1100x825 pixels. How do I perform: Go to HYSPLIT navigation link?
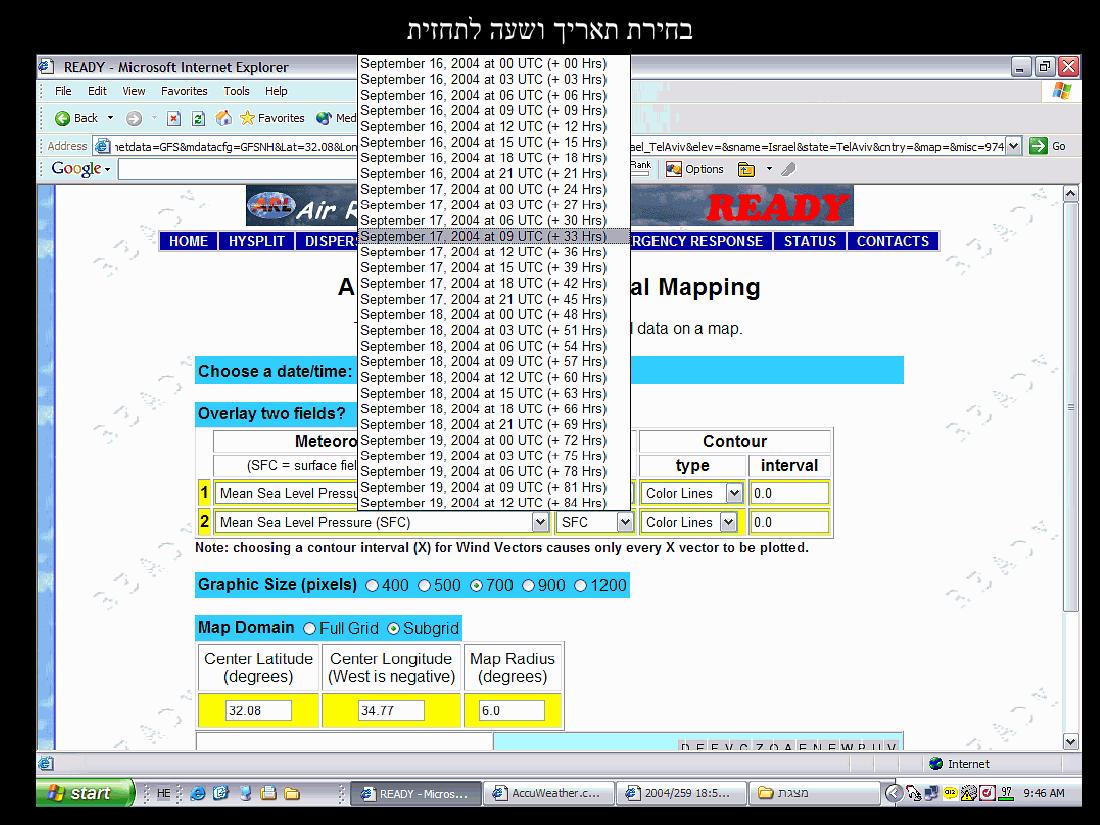257,241
